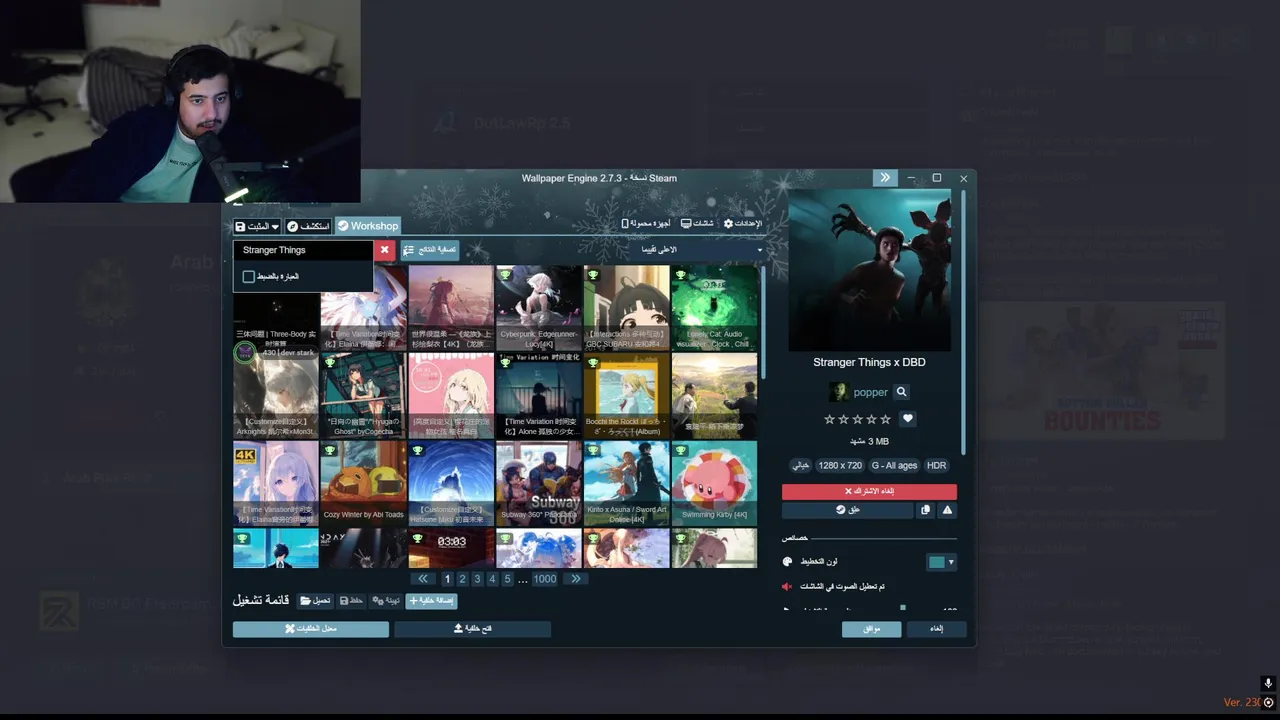Open scheme color swatch picker
The image size is (1280, 720).
pos(941,562)
